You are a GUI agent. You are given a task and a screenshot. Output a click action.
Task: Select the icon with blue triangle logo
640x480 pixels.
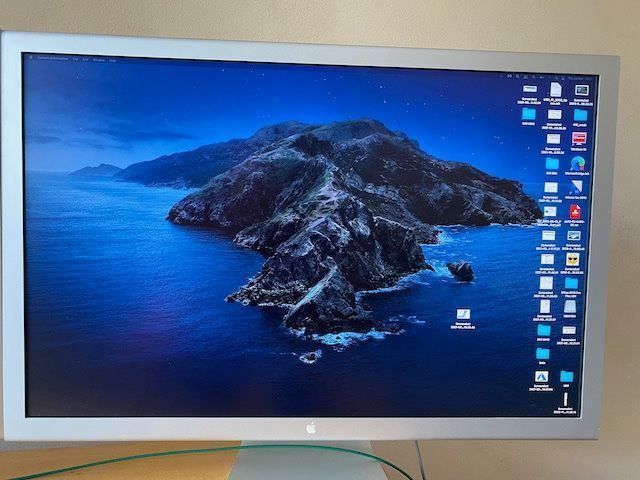click(x=542, y=377)
